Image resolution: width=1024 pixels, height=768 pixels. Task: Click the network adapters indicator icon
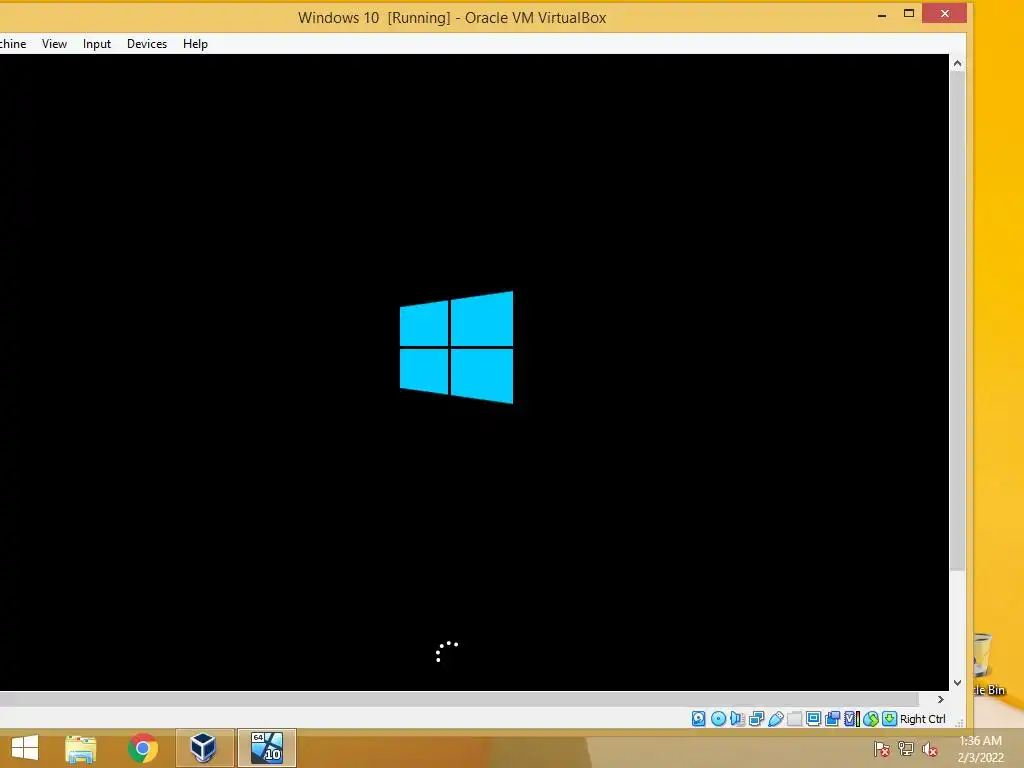tap(756, 719)
